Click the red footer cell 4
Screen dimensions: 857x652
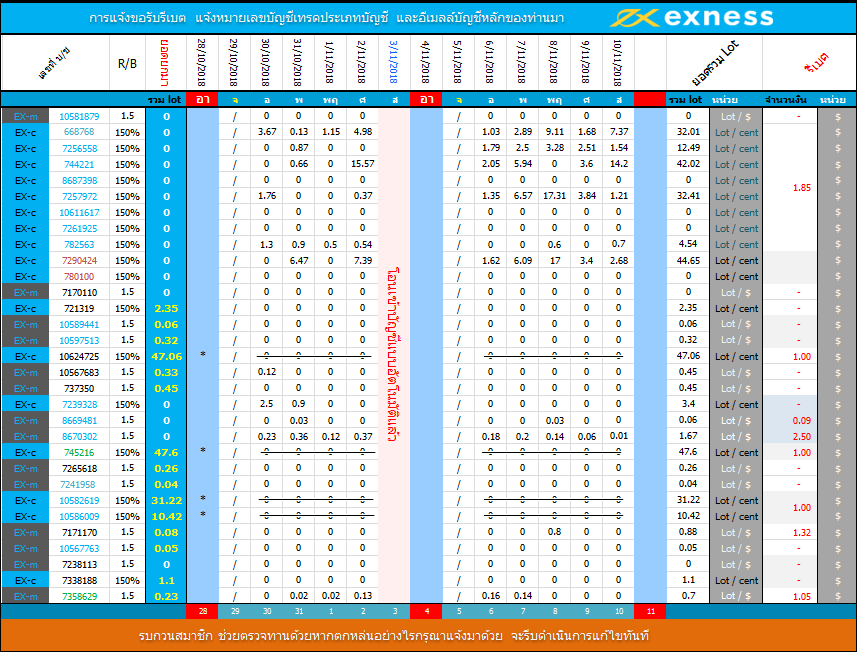pyautogui.click(x=426, y=611)
